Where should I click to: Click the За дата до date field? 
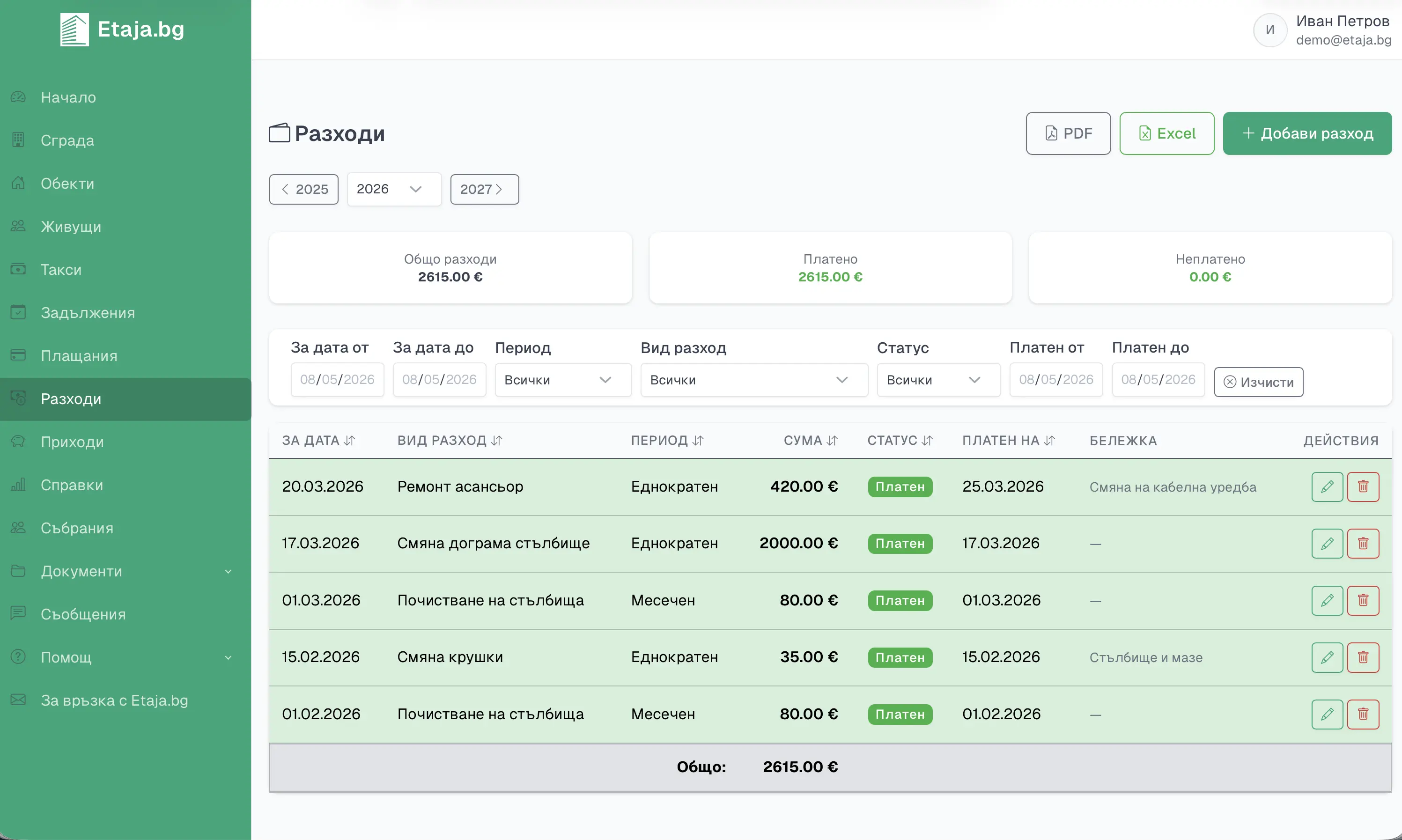pyautogui.click(x=439, y=379)
